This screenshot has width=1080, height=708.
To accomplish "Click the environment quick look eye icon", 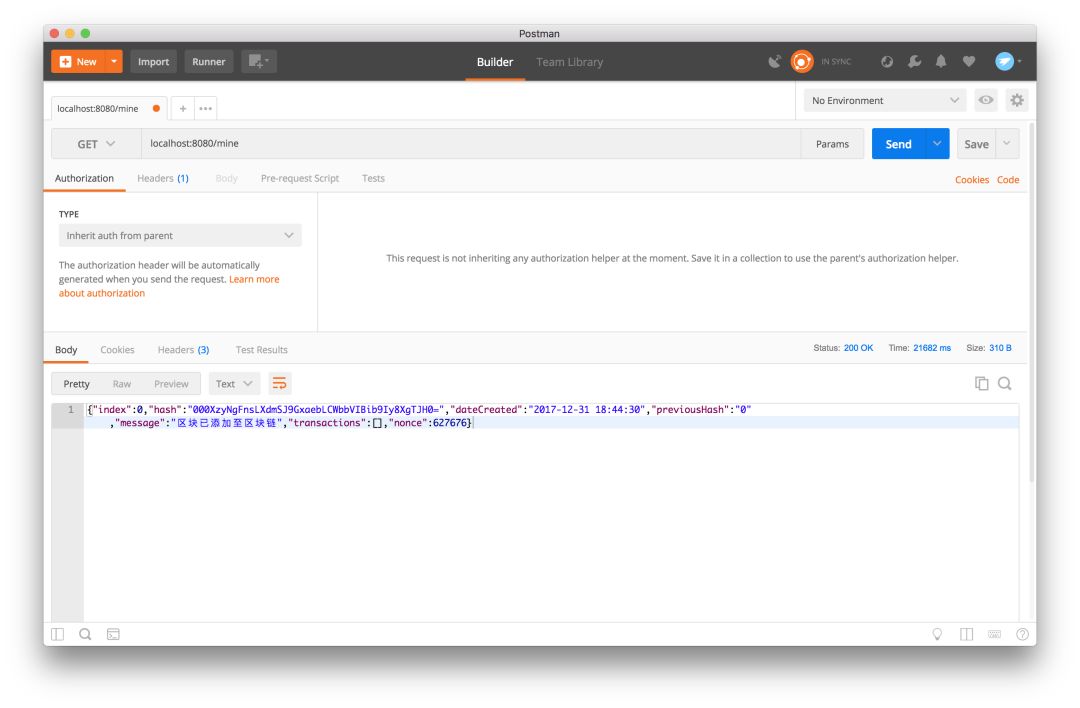I will 986,101.
